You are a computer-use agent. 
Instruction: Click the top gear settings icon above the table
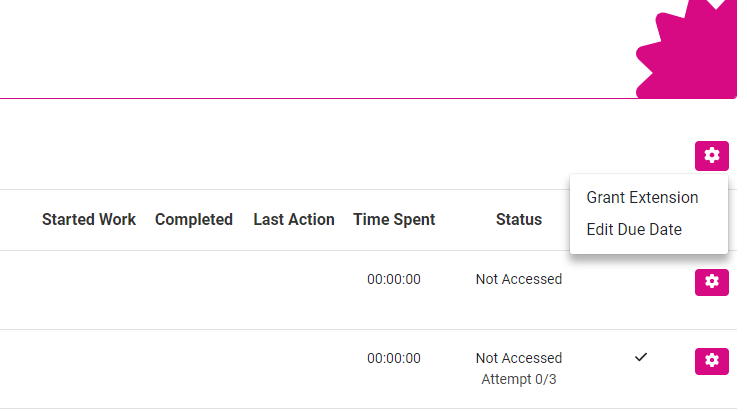tap(711, 156)
